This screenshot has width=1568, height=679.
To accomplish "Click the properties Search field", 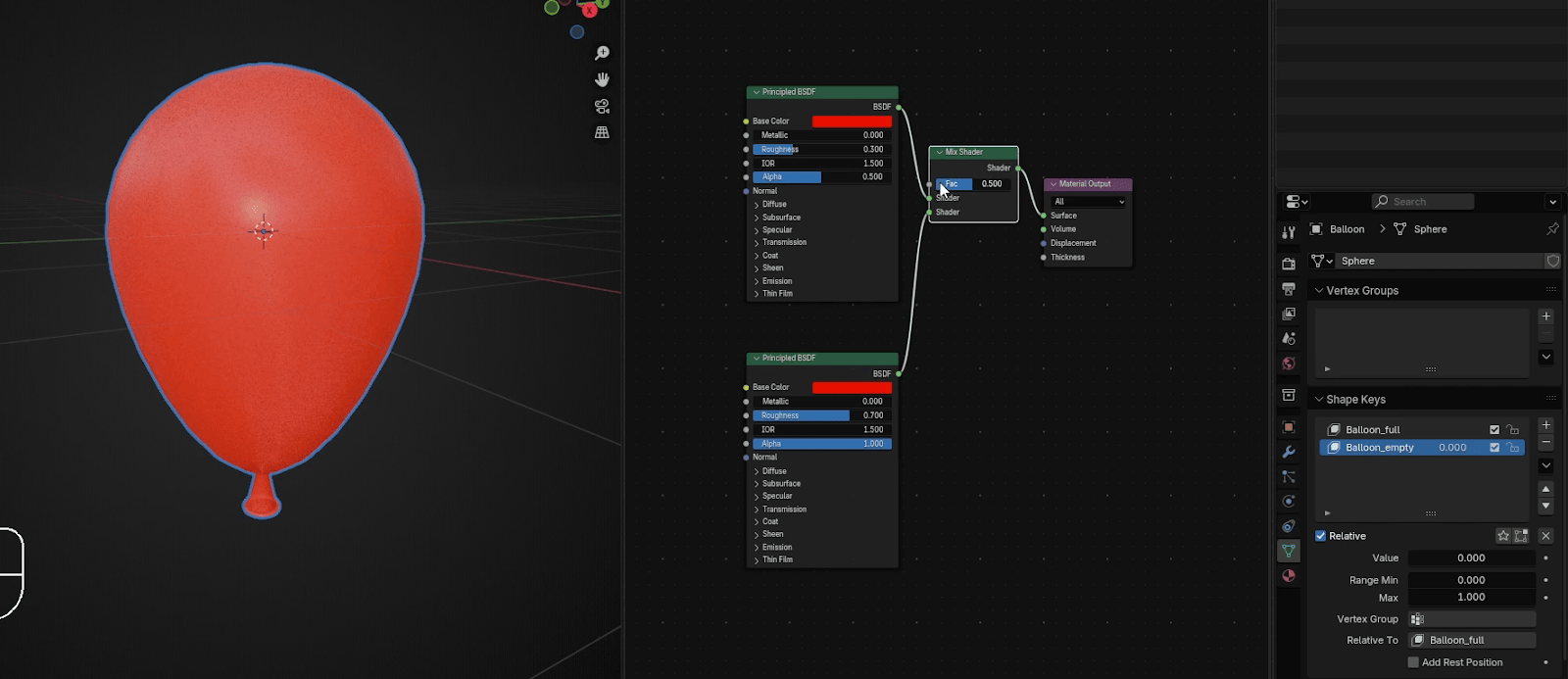I will [1423, 202].
